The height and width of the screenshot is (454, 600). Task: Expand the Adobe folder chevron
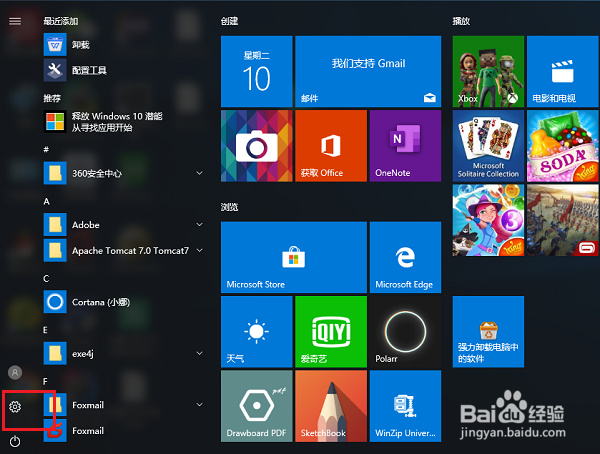click(x=199, y=224)
